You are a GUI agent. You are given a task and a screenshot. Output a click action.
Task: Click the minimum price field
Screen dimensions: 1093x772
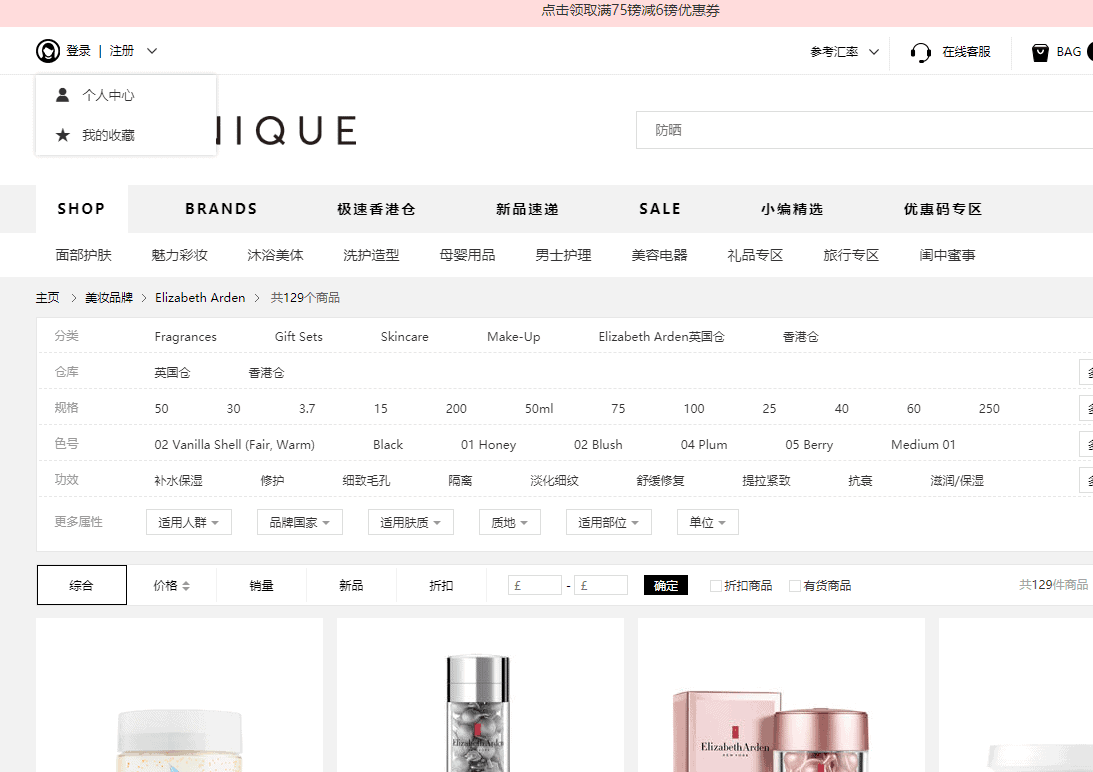(535, 585)
